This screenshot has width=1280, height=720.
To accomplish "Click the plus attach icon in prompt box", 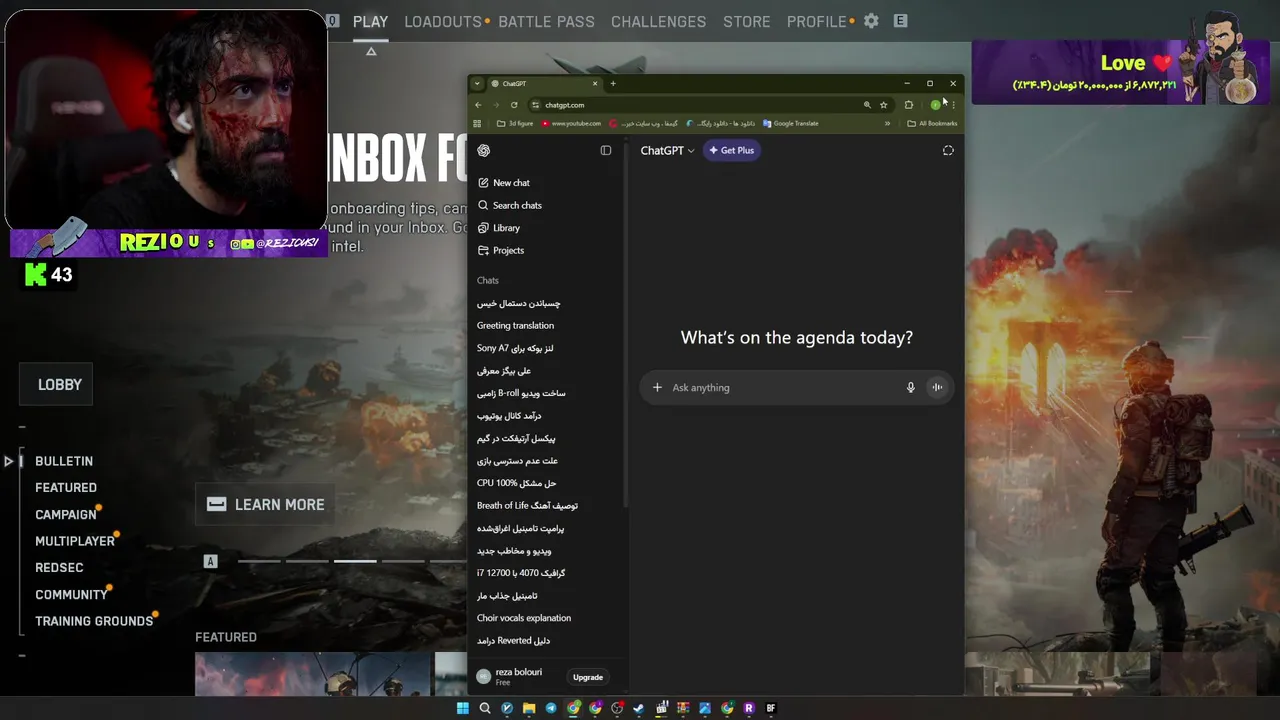I will coord(657,388).
